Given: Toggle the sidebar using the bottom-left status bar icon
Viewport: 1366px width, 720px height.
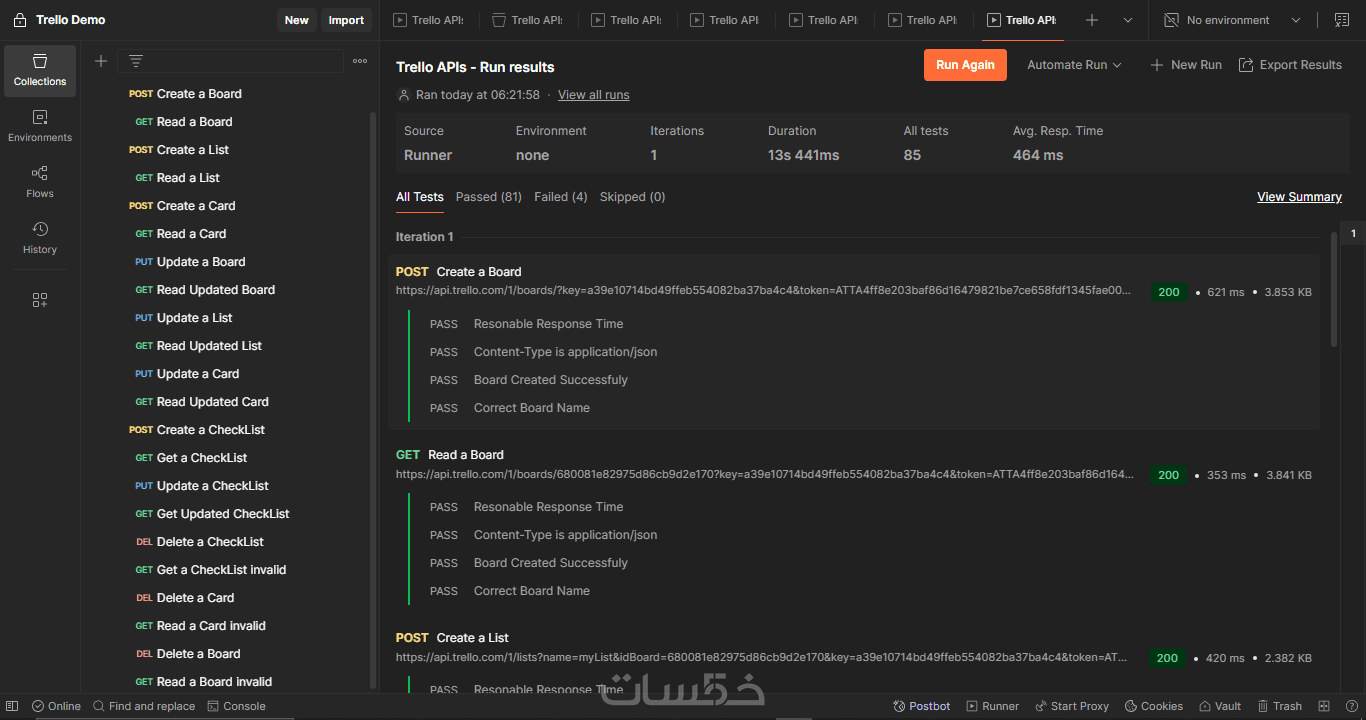Looking at the screenshot, I should (x=13, y=706).
